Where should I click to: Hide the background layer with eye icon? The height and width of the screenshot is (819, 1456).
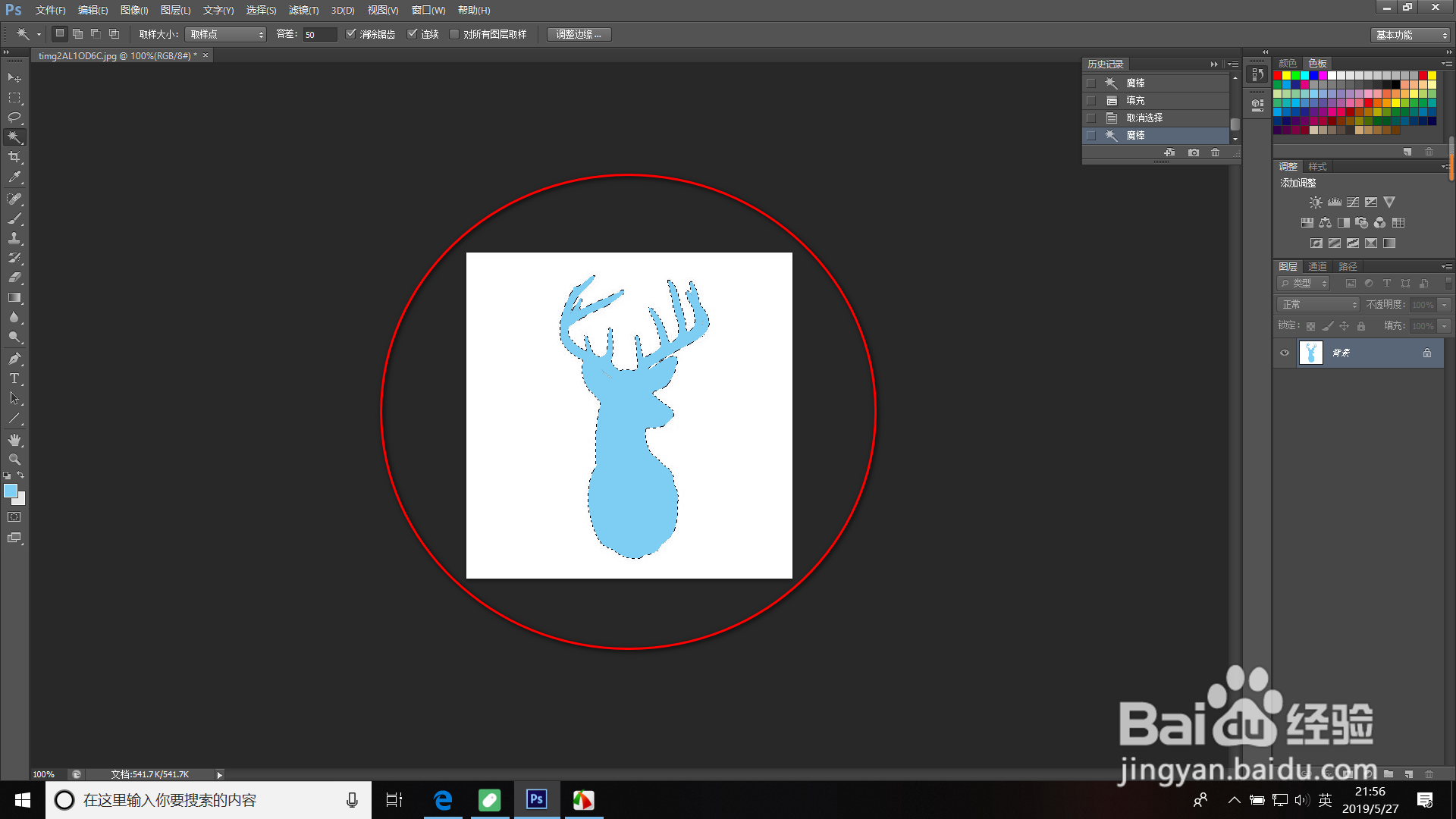[x=1285, y=353]
